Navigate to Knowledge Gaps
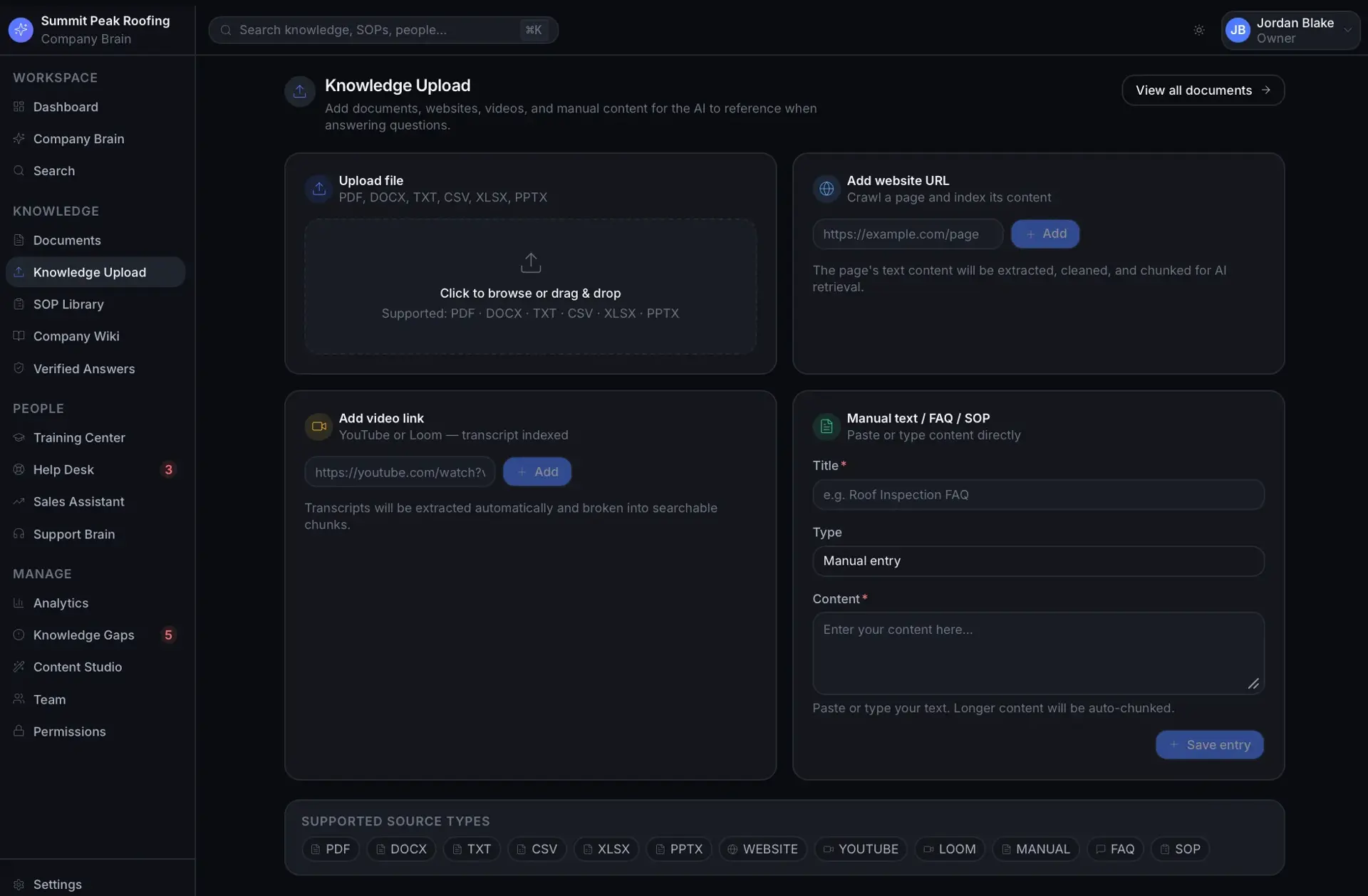The image size is (1368, 896). click(95, 635)
